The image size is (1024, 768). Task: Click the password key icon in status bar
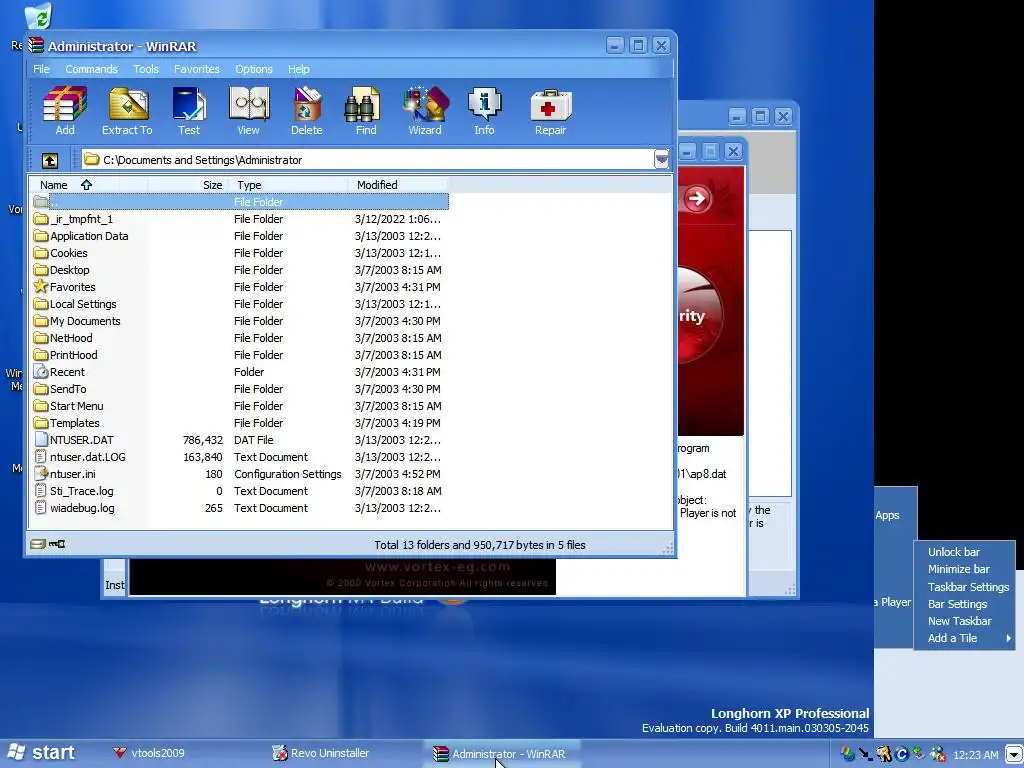pos(57,544)
